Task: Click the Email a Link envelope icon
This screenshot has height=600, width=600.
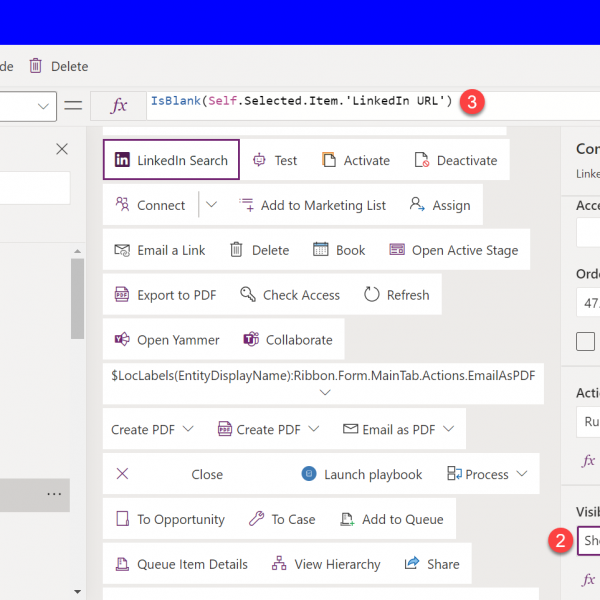Action: [122, 250]
